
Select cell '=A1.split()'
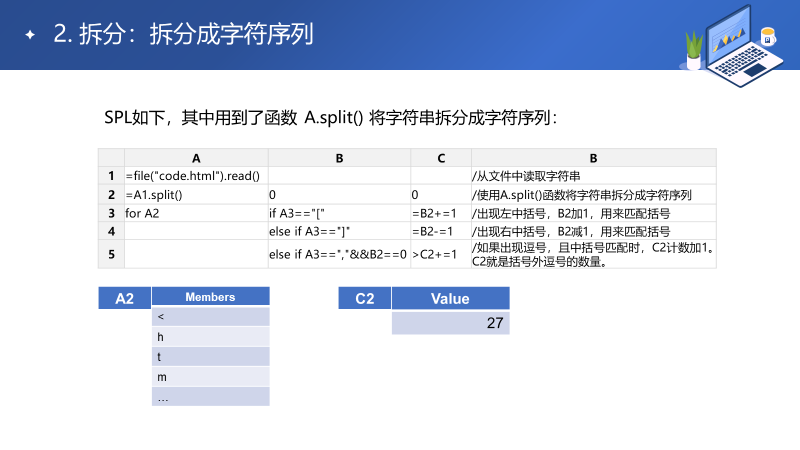pyautogui.click(x=196, y=195)
